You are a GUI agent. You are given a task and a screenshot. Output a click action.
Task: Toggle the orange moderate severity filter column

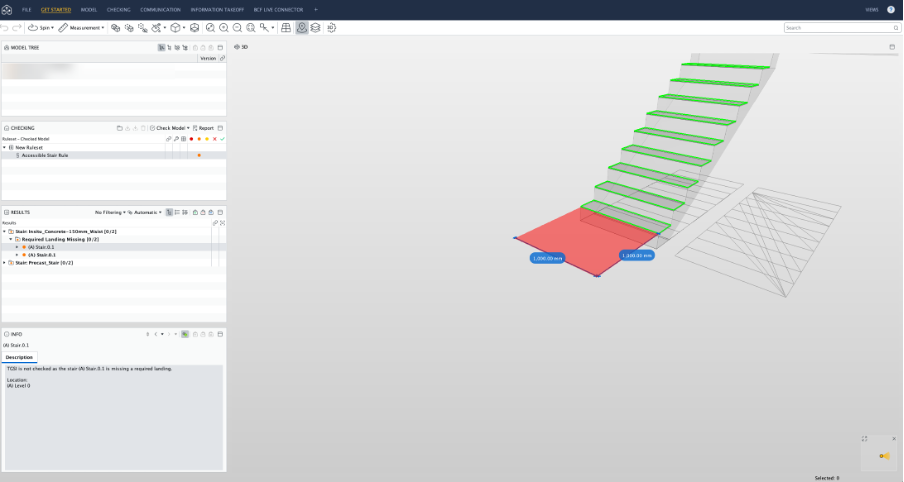(199, 139)
